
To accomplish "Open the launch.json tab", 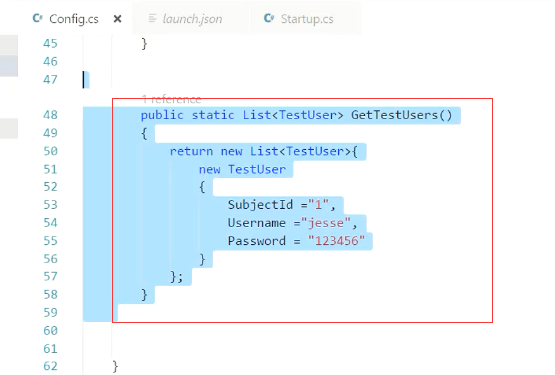I will tap(192, 19).
